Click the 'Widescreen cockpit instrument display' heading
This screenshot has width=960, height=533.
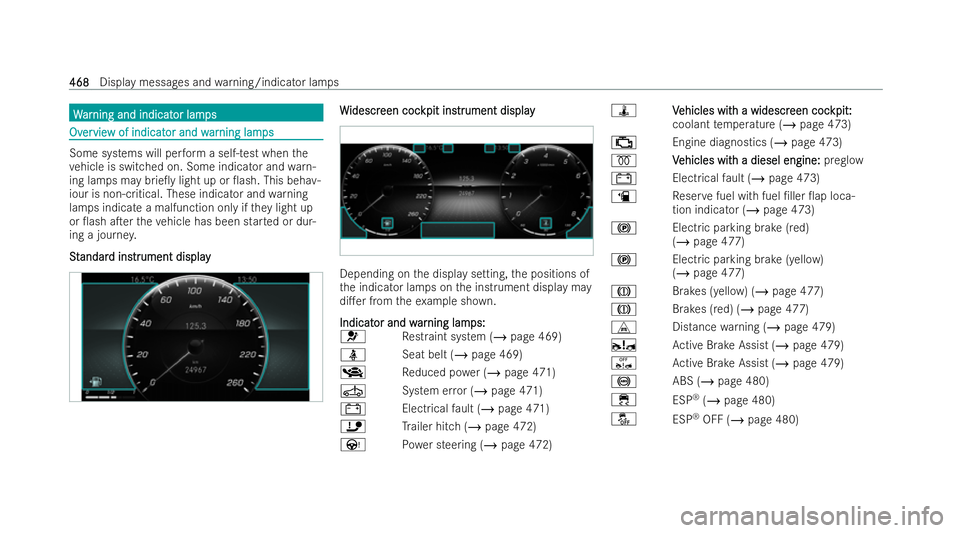click(x=437, y=110)
